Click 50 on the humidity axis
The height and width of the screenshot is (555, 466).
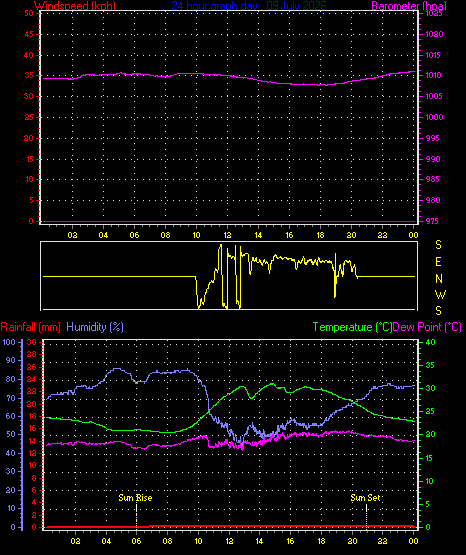click(x=11, y=434)
